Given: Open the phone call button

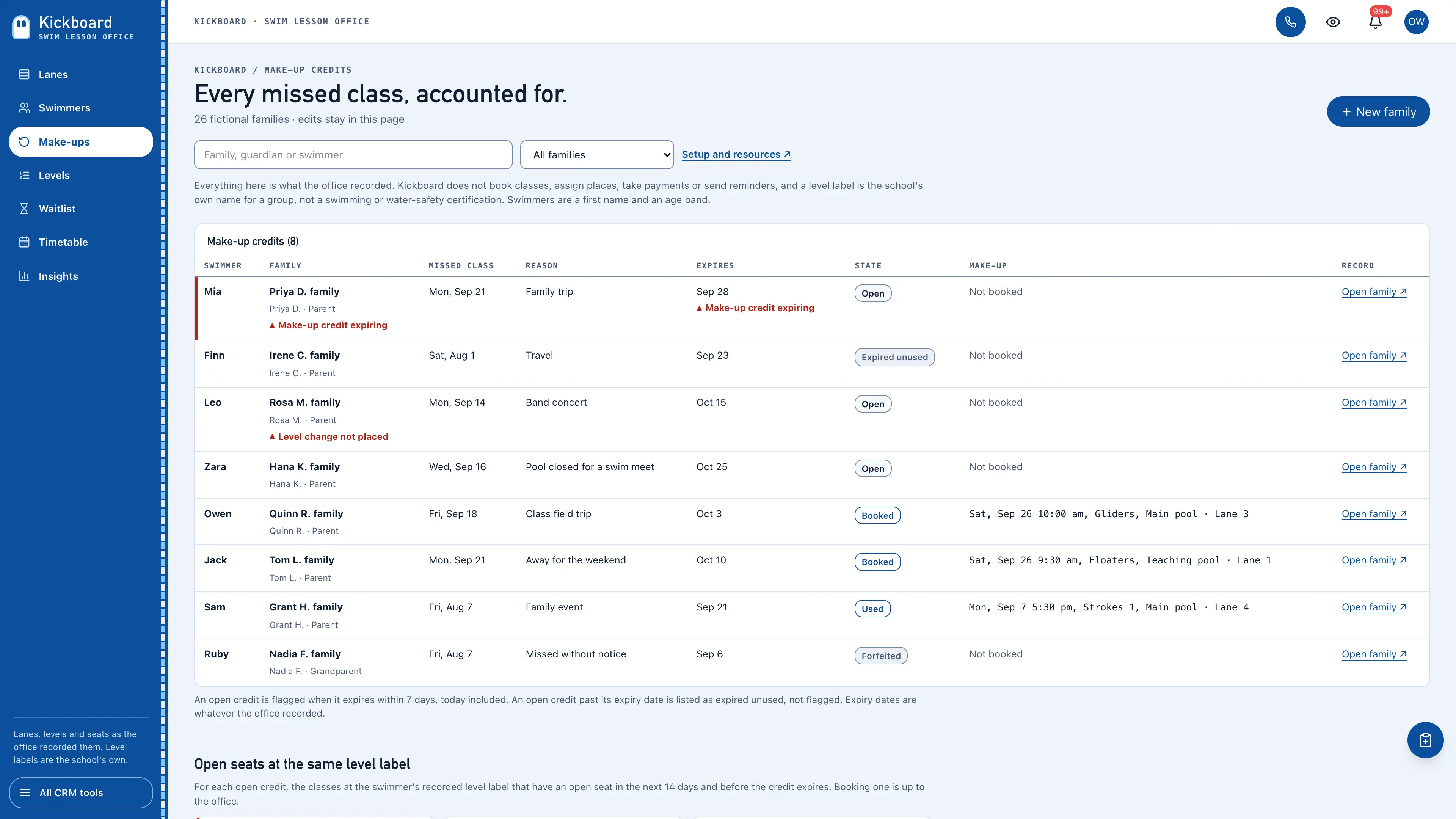Looking at the screenshot, I should click(x=1290, y=22).
